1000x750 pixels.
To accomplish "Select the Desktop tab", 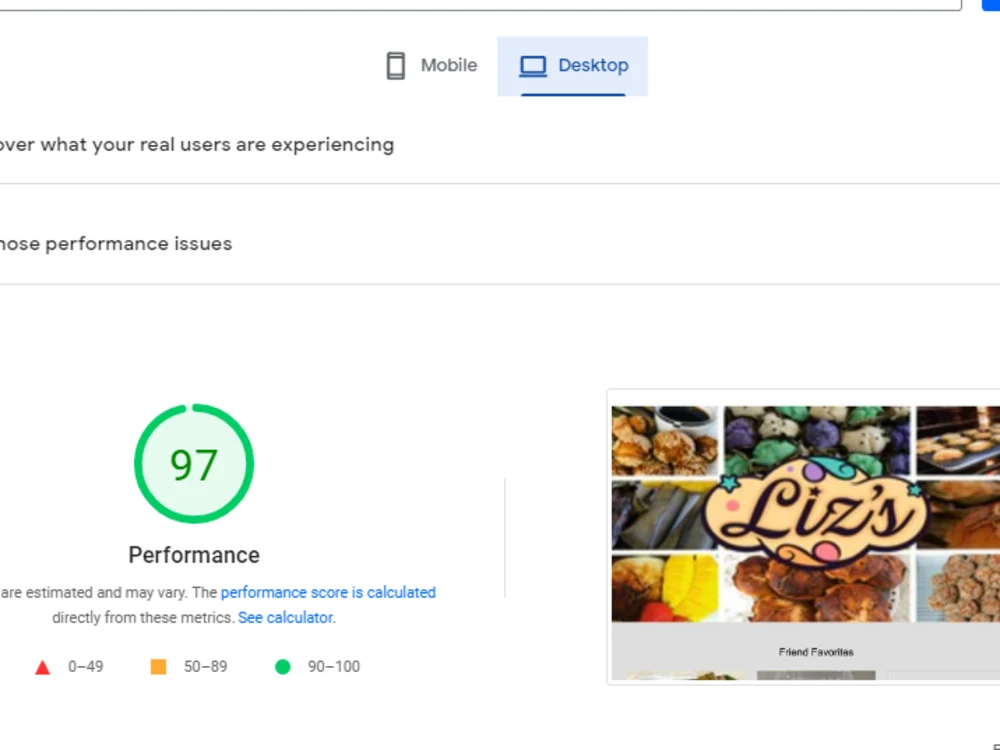I will click(x=573, y=66).
